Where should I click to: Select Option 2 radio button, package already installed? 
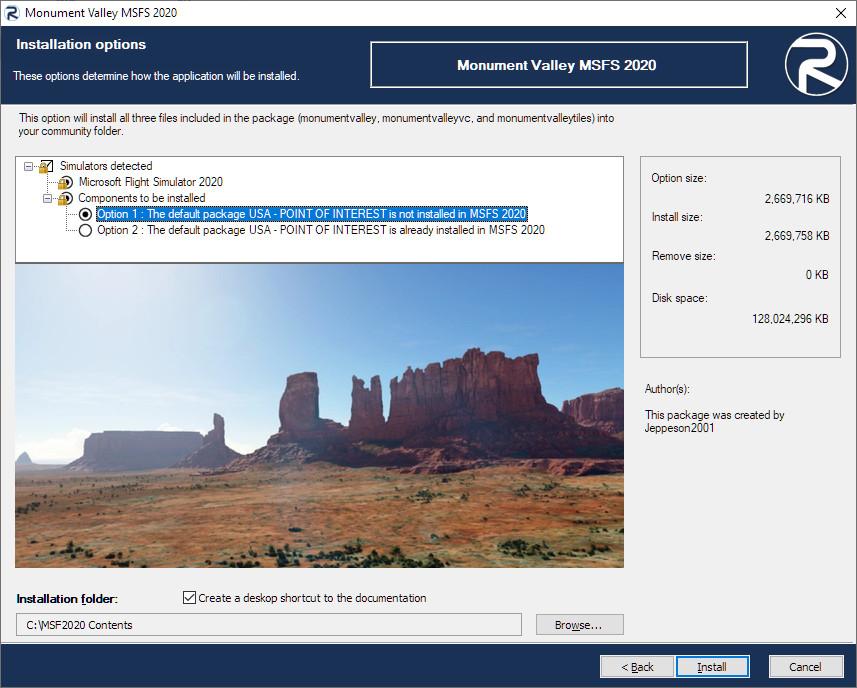point(85,230)
